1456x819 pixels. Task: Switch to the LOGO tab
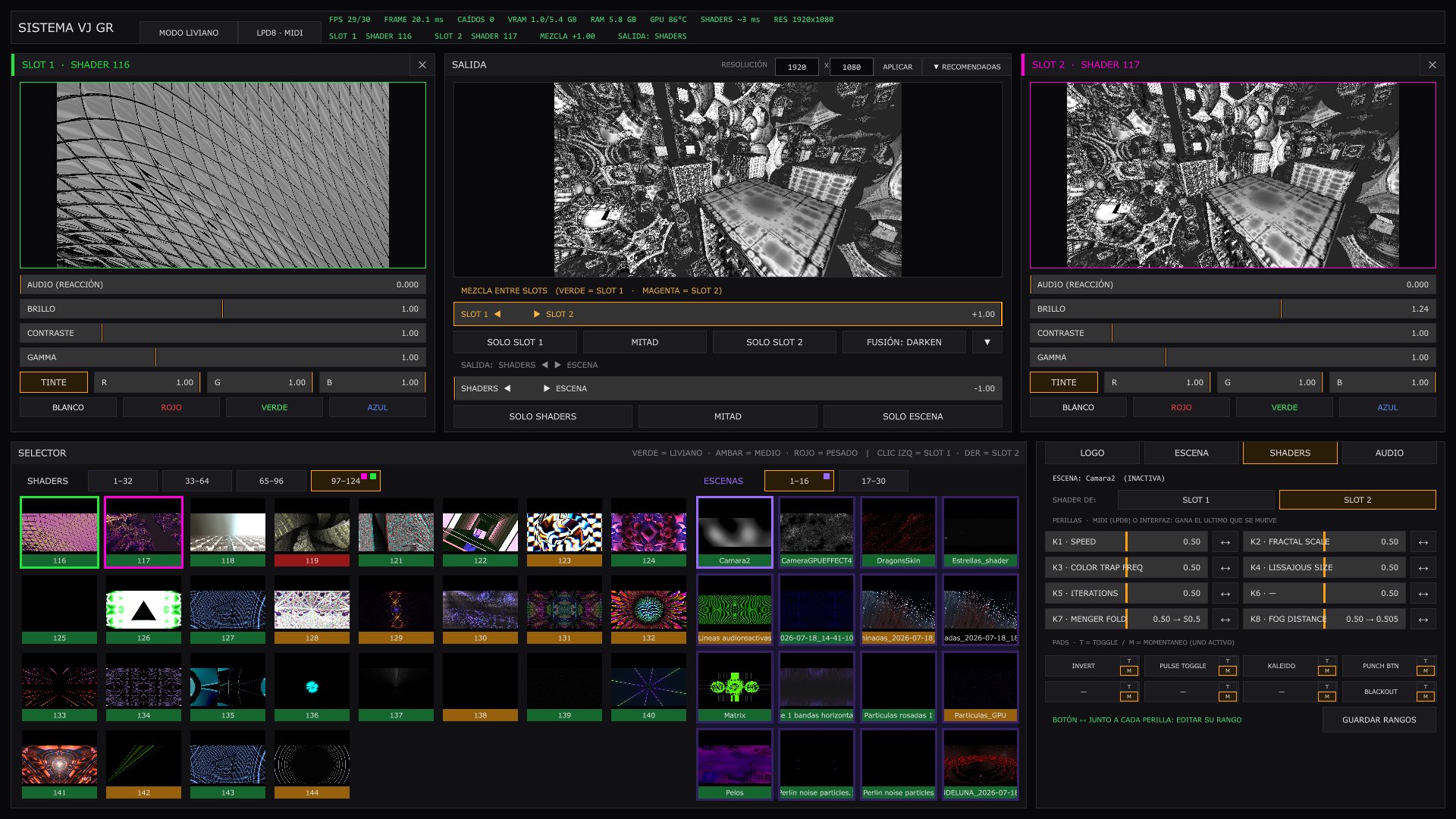tap(1092, 453)
